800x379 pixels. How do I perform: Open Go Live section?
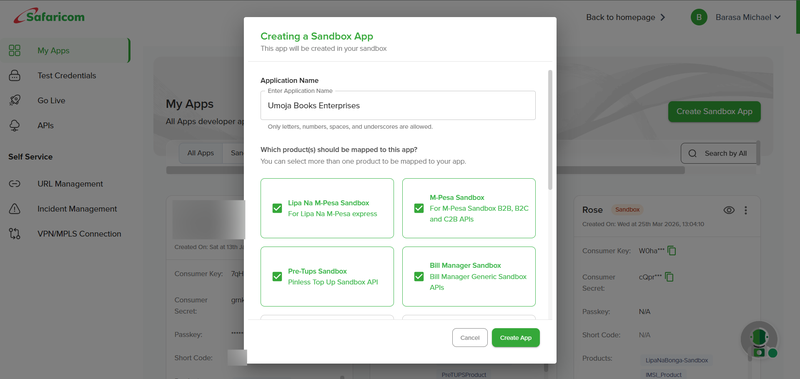click(51, 100)
